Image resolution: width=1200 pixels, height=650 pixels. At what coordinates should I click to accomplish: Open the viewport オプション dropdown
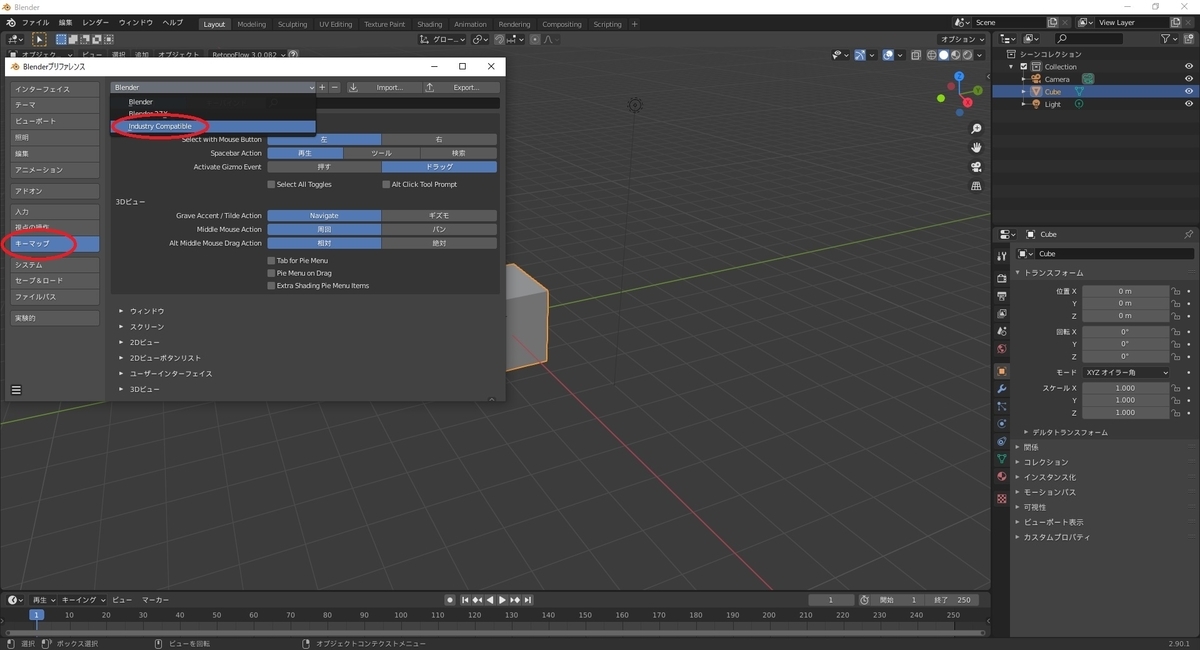[960, 39]
